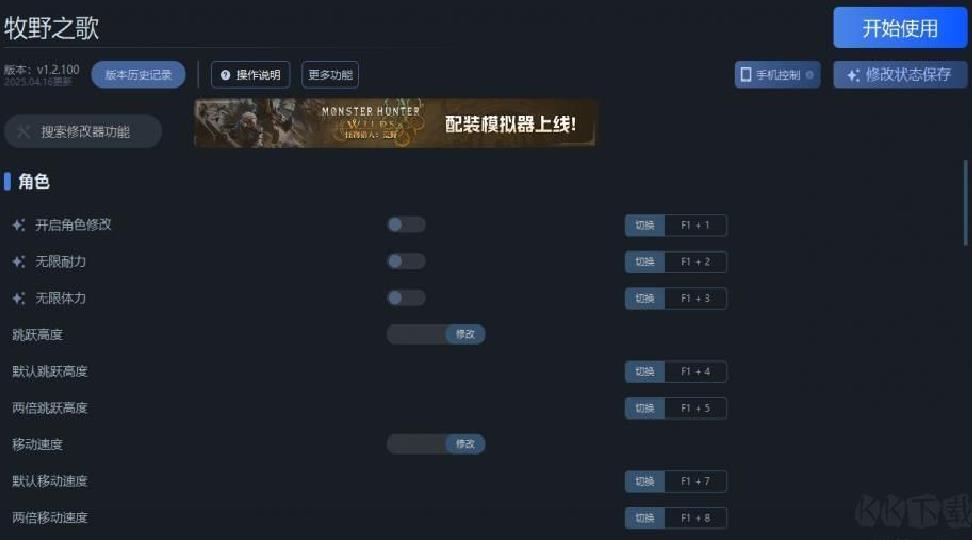
Task: Open 版本历史记录
Action: point(138,75)
